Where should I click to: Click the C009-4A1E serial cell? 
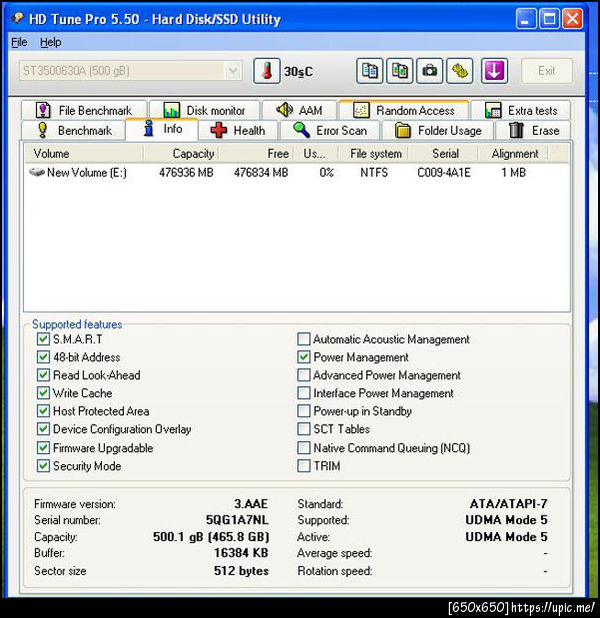coord(444,172)
